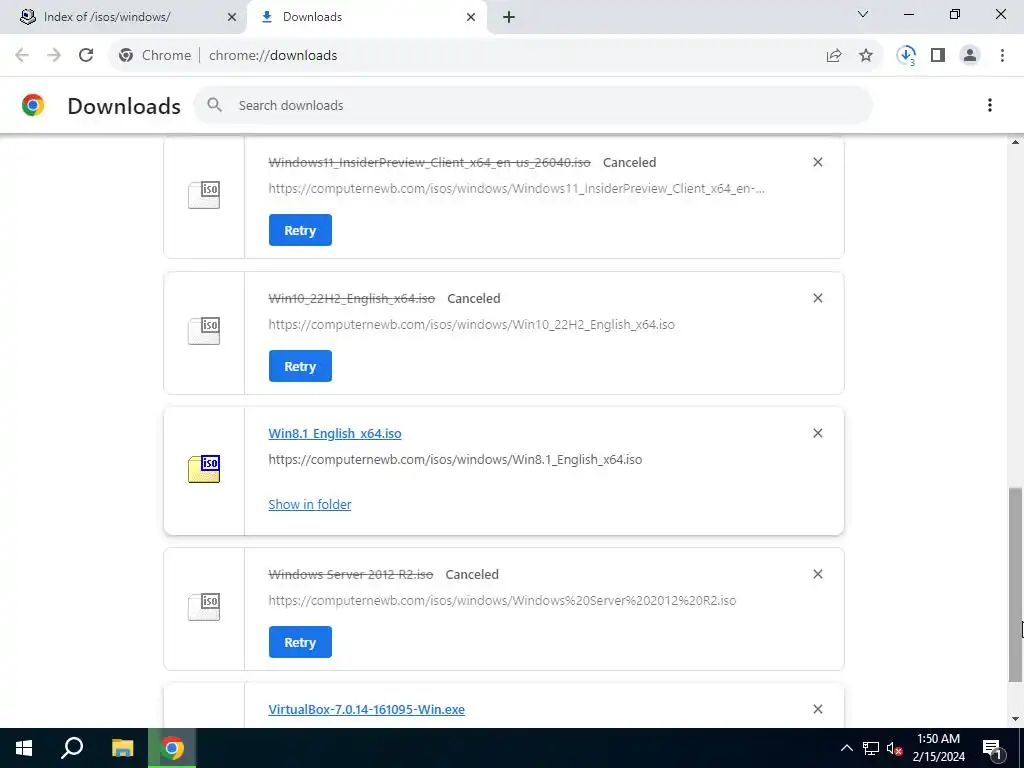Click the page scrollbar thumb
The height and width of the screenshot is (768, 1024).
coord(1016,584)
